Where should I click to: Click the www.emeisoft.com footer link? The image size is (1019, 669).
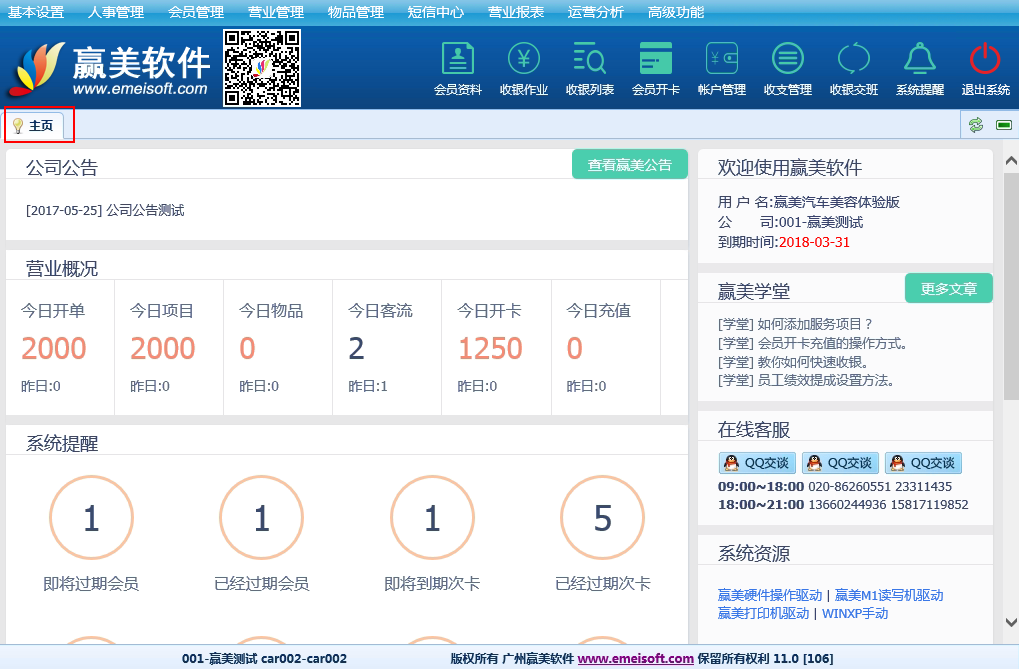click(635, 659)
